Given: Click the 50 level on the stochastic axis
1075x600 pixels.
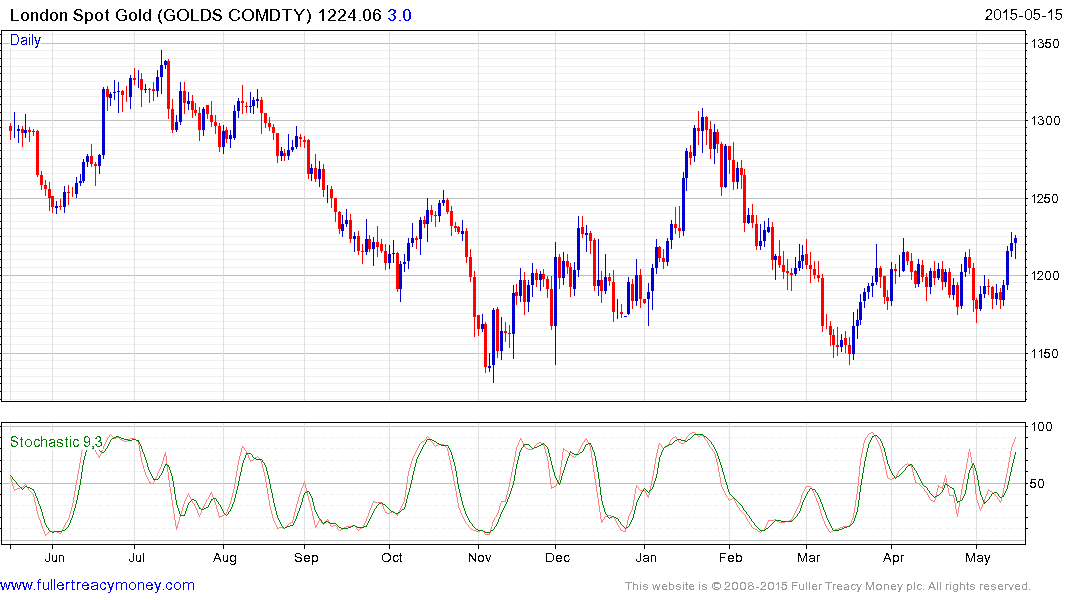Looking at the screenshot, I should pyautogui.click(x=1040, y=484).
